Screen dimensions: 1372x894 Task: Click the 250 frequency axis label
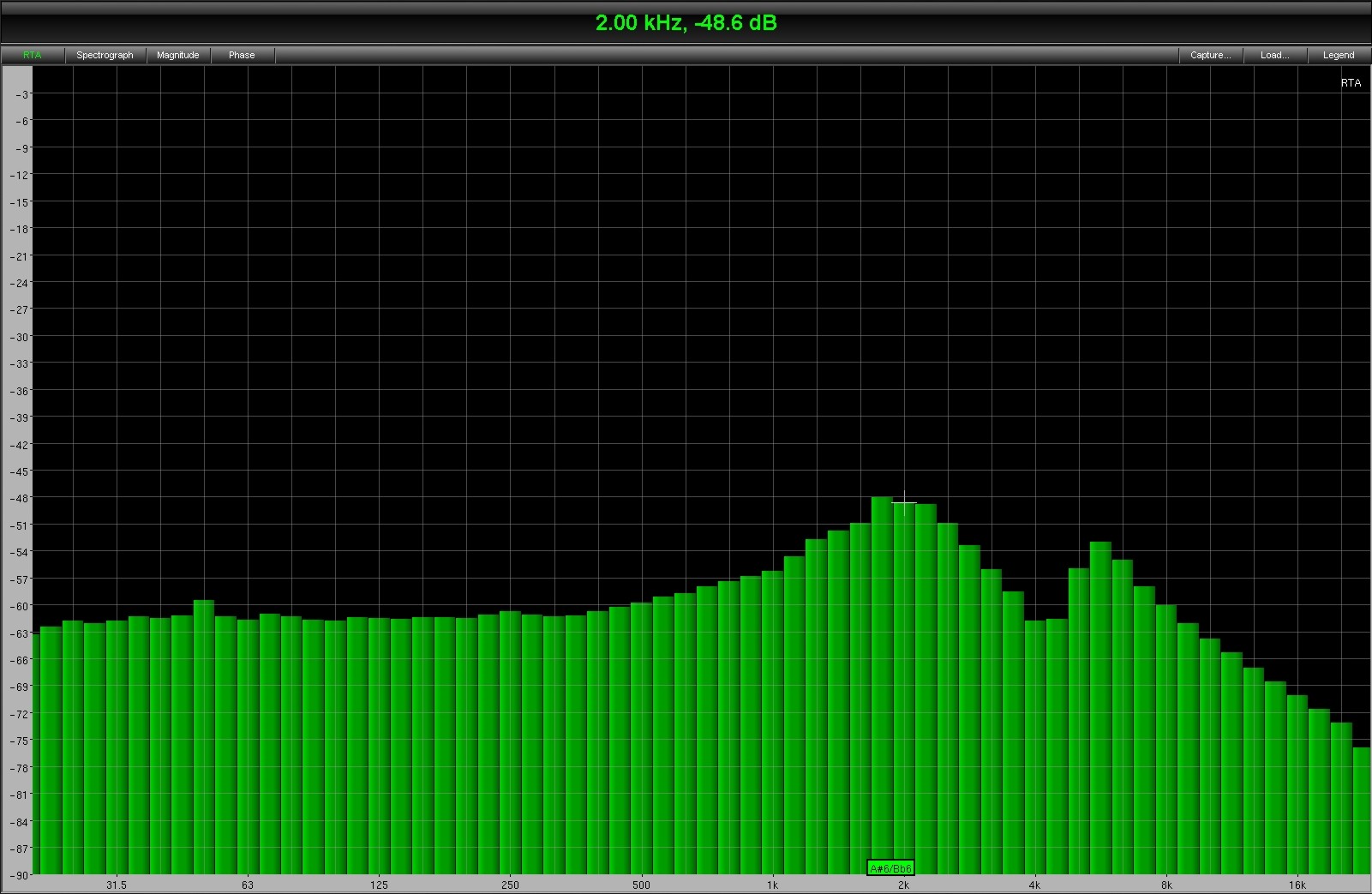pyautogui.click(x=510, y=885)
